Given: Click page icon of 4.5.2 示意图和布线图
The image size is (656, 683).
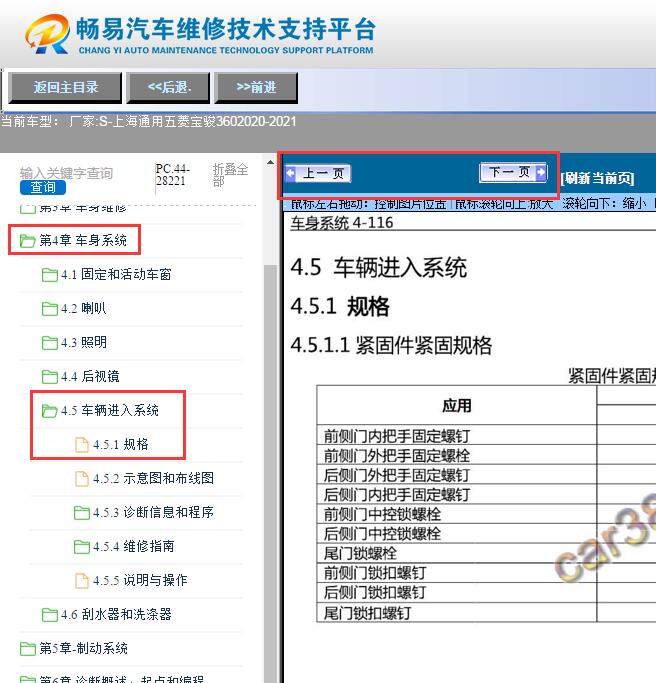Looking at the screenshot, I should [82, 479].
